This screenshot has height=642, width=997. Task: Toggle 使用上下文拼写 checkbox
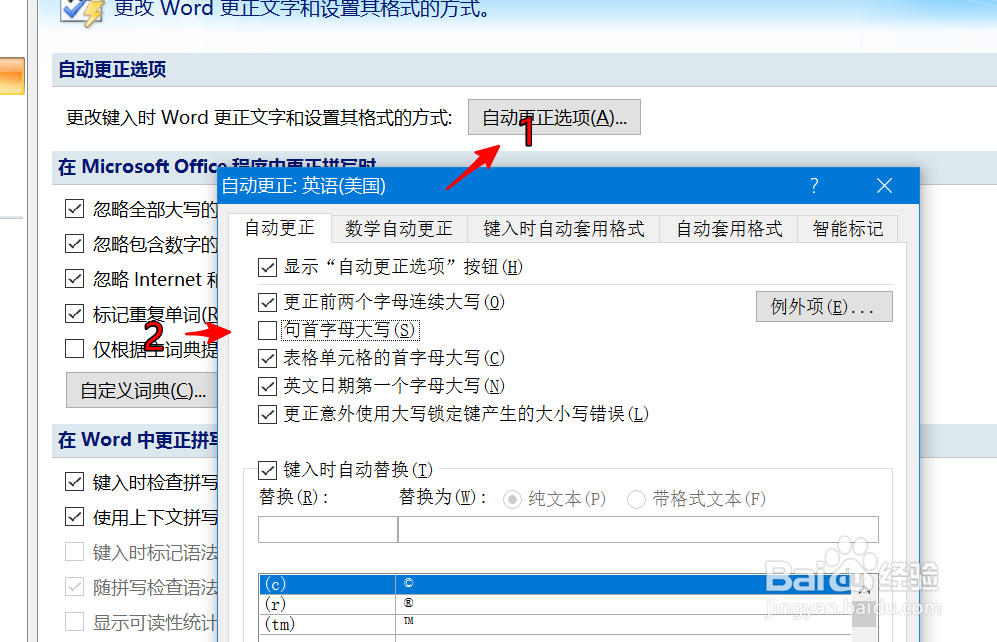74,517
